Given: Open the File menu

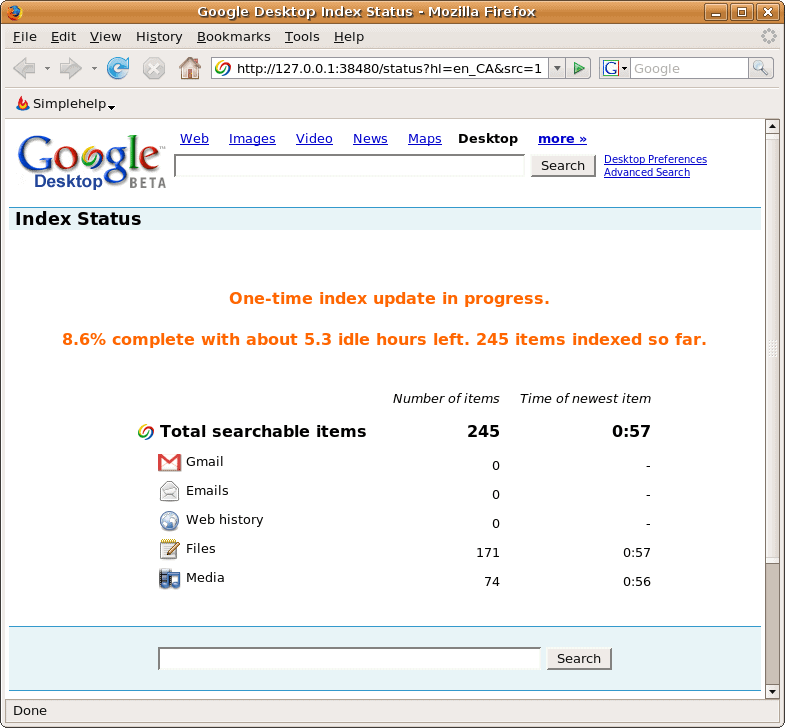Looking at the screenshot, I should tap(25, 37).
